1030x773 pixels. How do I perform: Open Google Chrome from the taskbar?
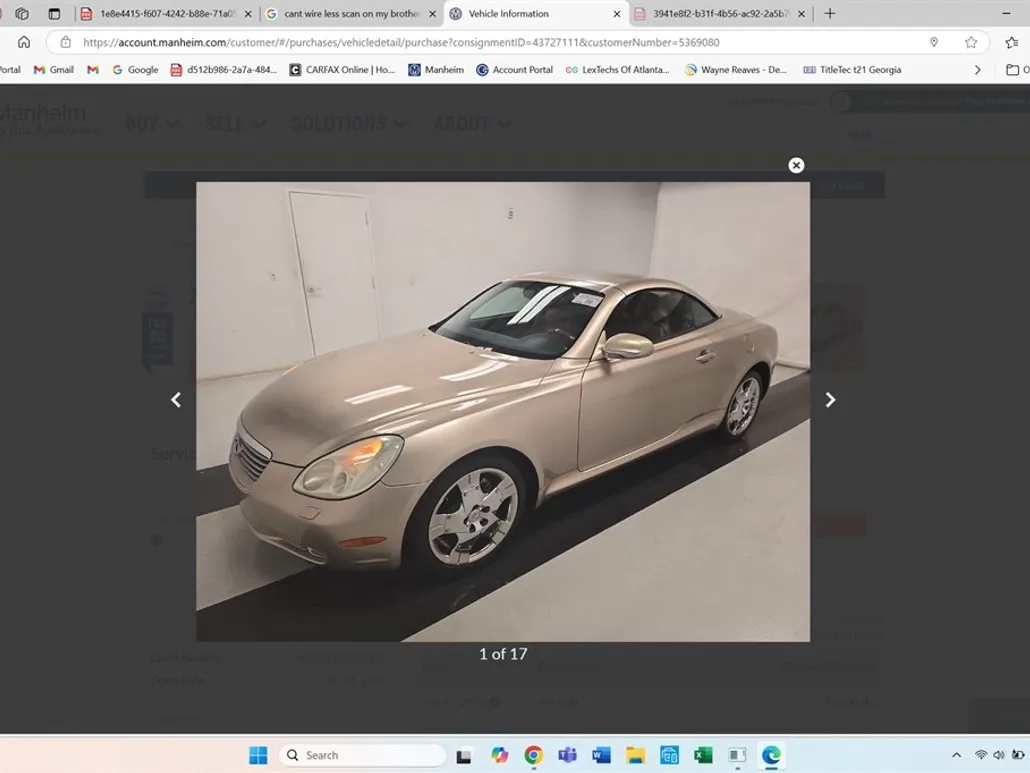[533, 755]
